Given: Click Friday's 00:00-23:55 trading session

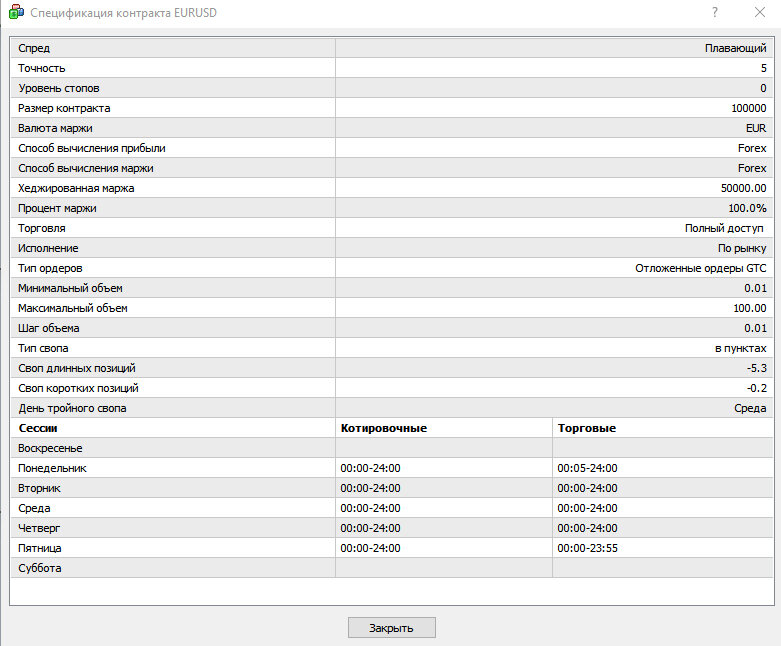Looking at the screenshot, I should tap(587, 548).
